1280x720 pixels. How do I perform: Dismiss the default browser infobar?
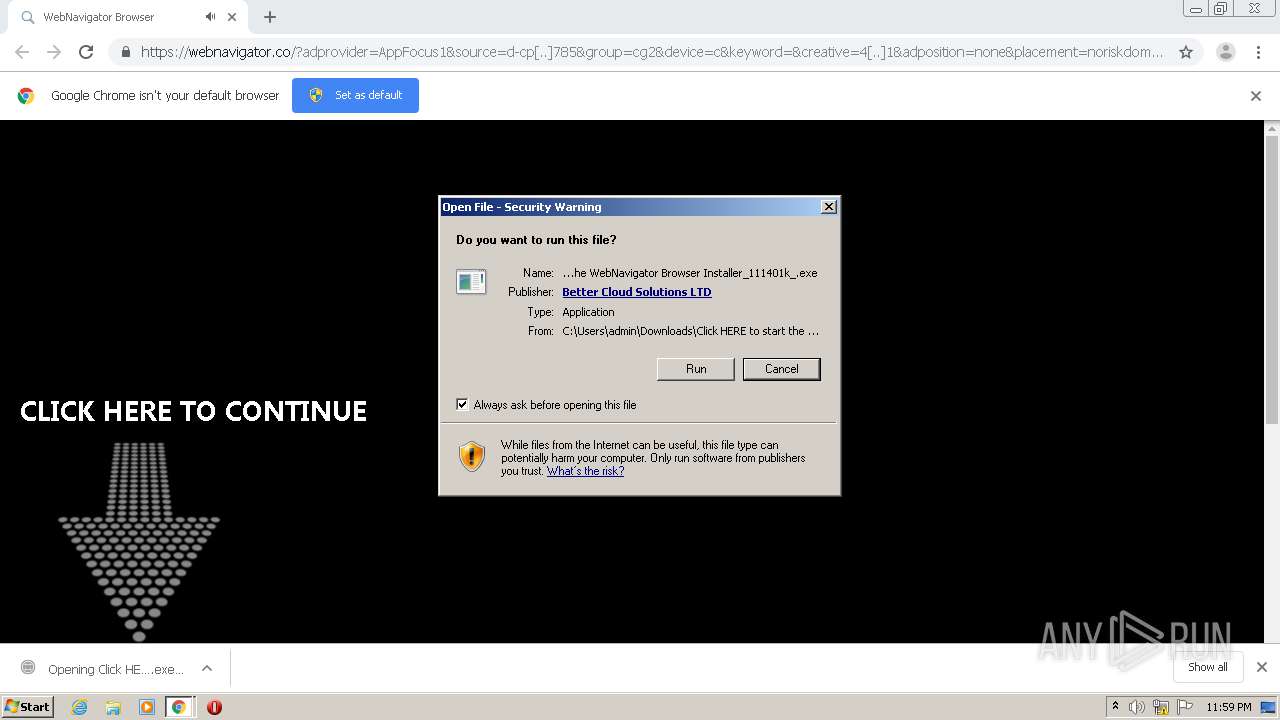click(1256, 96)
